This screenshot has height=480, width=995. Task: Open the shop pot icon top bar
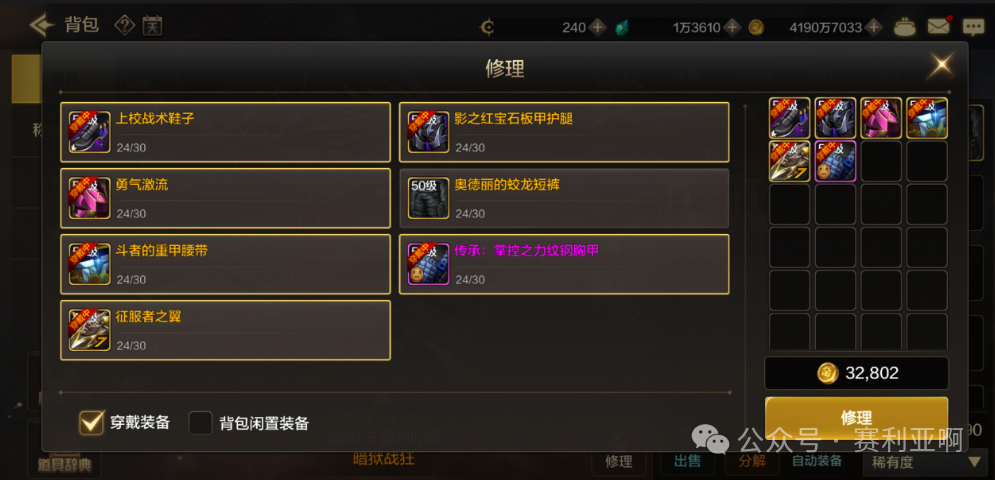point(904,27)
